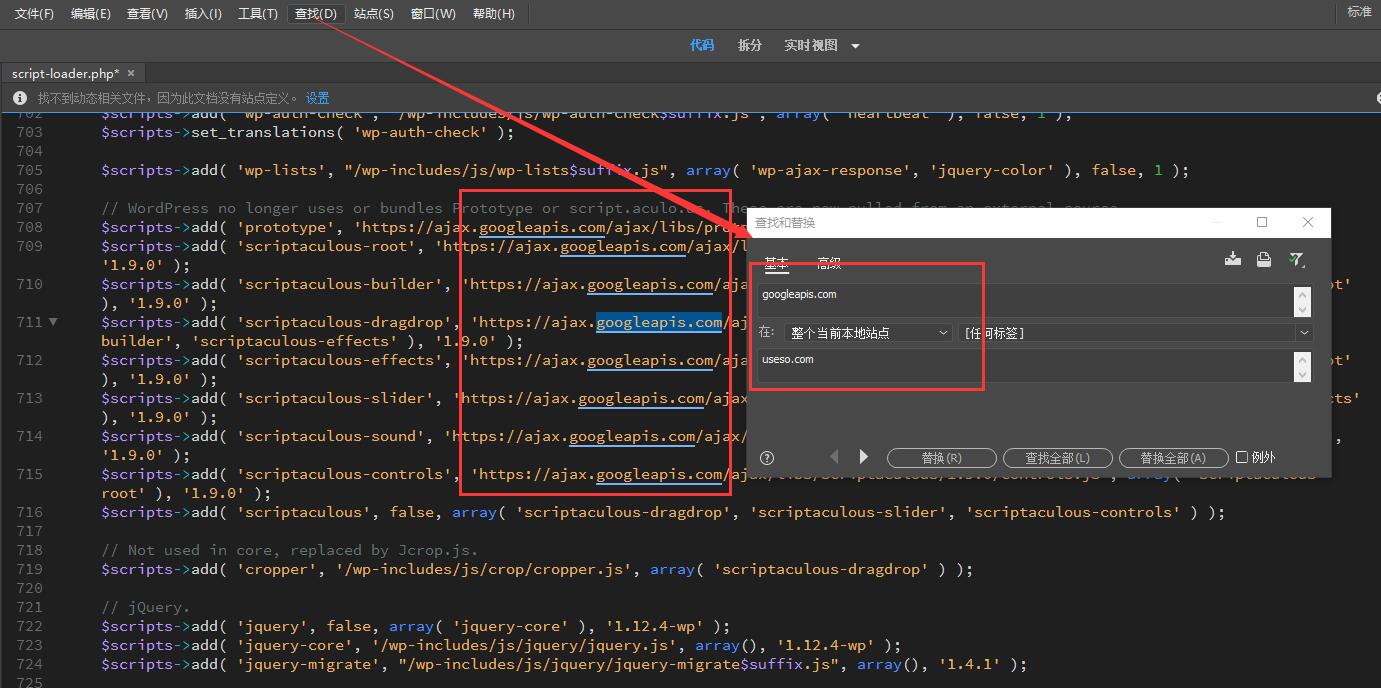Open the 基本 tab in find dialog
Image resolution: width=1381 pixels, height=688 pixels.
click(776, 263)
